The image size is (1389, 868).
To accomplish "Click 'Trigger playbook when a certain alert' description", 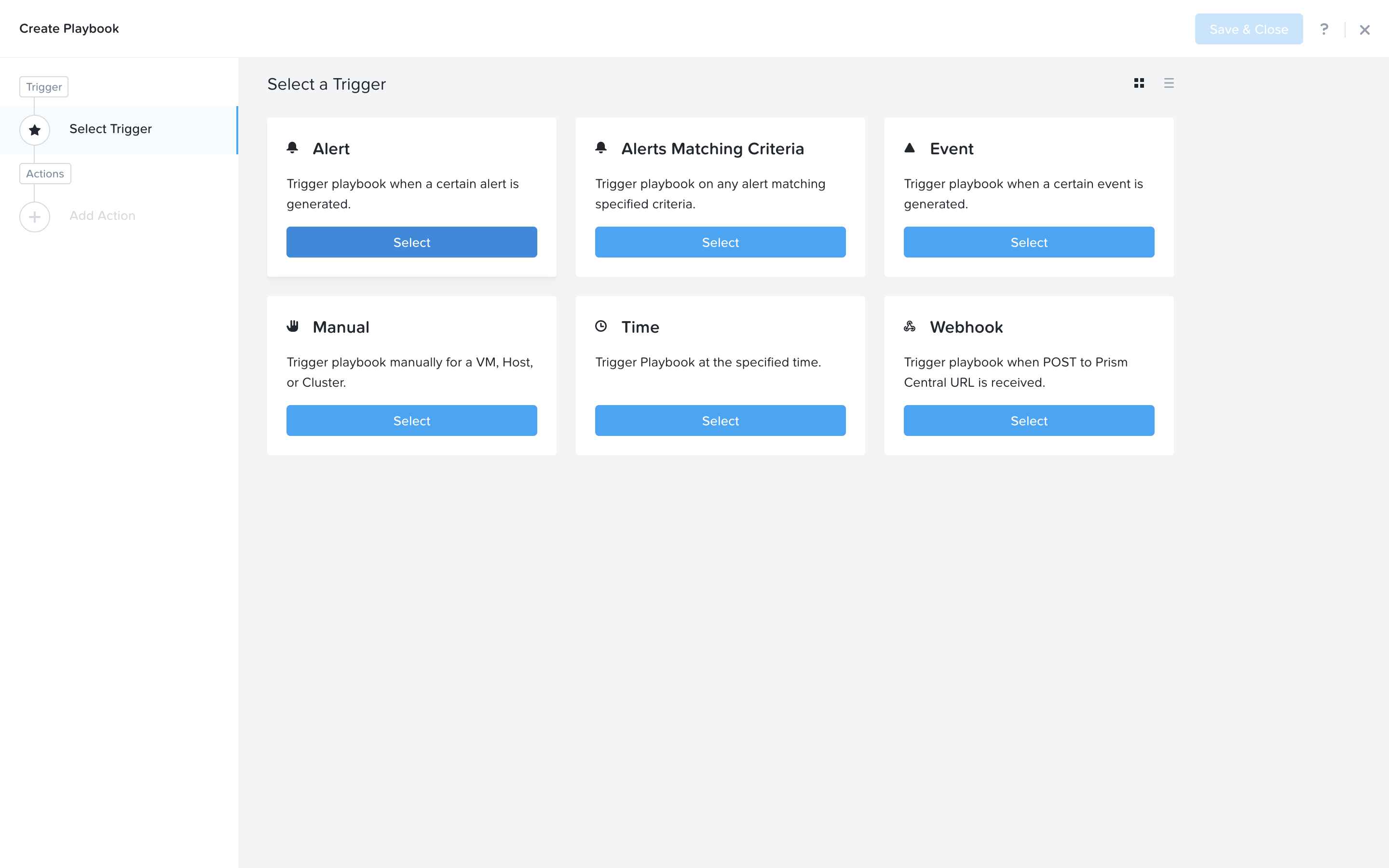I will point(402,193).
